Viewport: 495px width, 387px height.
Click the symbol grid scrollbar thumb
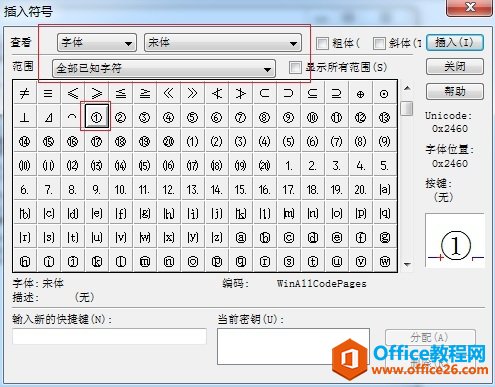407,108
